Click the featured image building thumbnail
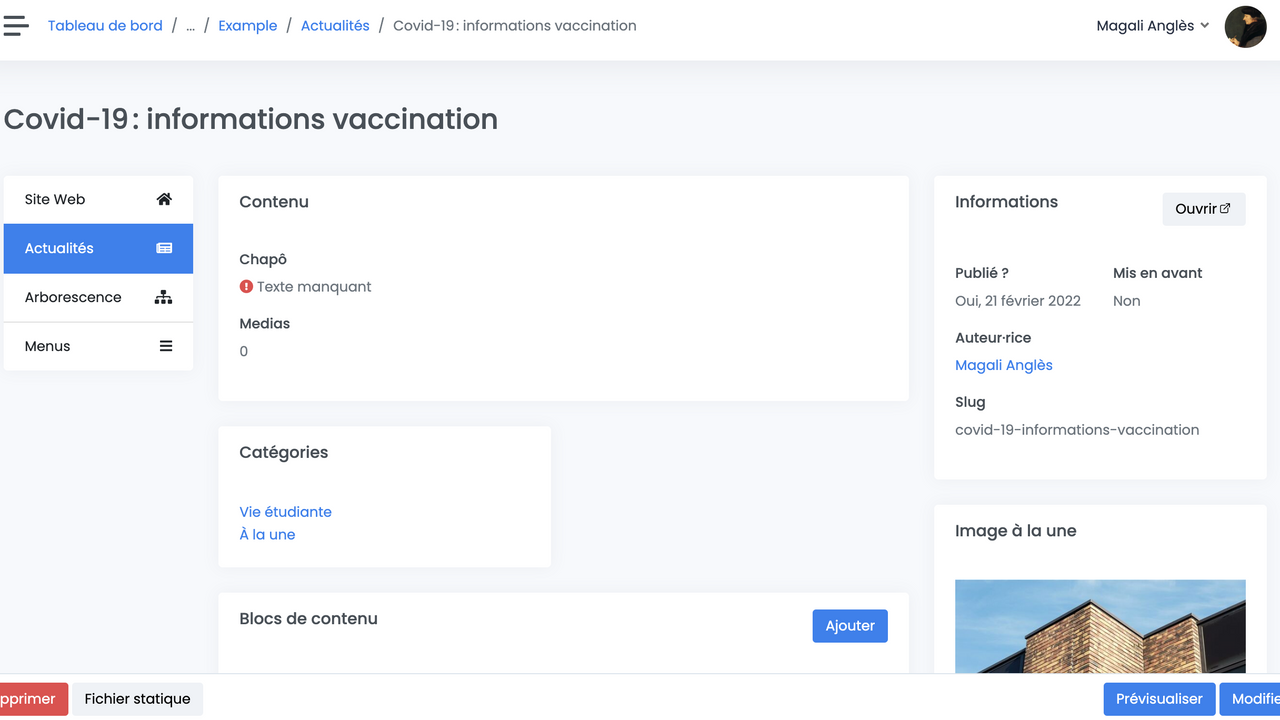1280x720 pixels. [1100, 626]
